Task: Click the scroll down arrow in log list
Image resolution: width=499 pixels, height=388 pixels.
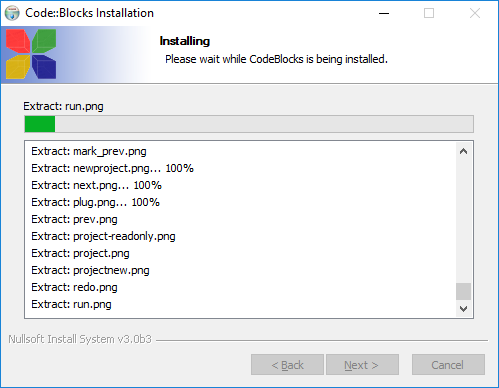Action: pos(463,309)
